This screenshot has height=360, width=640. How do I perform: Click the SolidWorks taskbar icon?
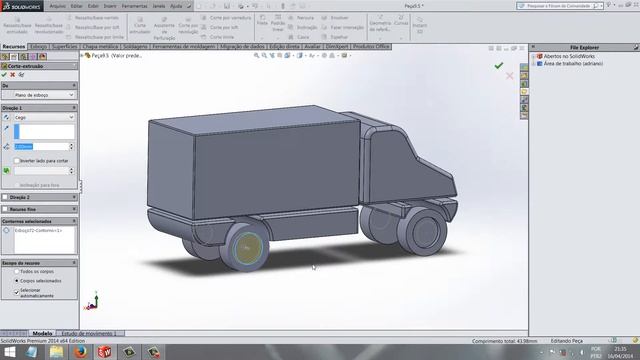pyautogui.click(x=104, y=352)
